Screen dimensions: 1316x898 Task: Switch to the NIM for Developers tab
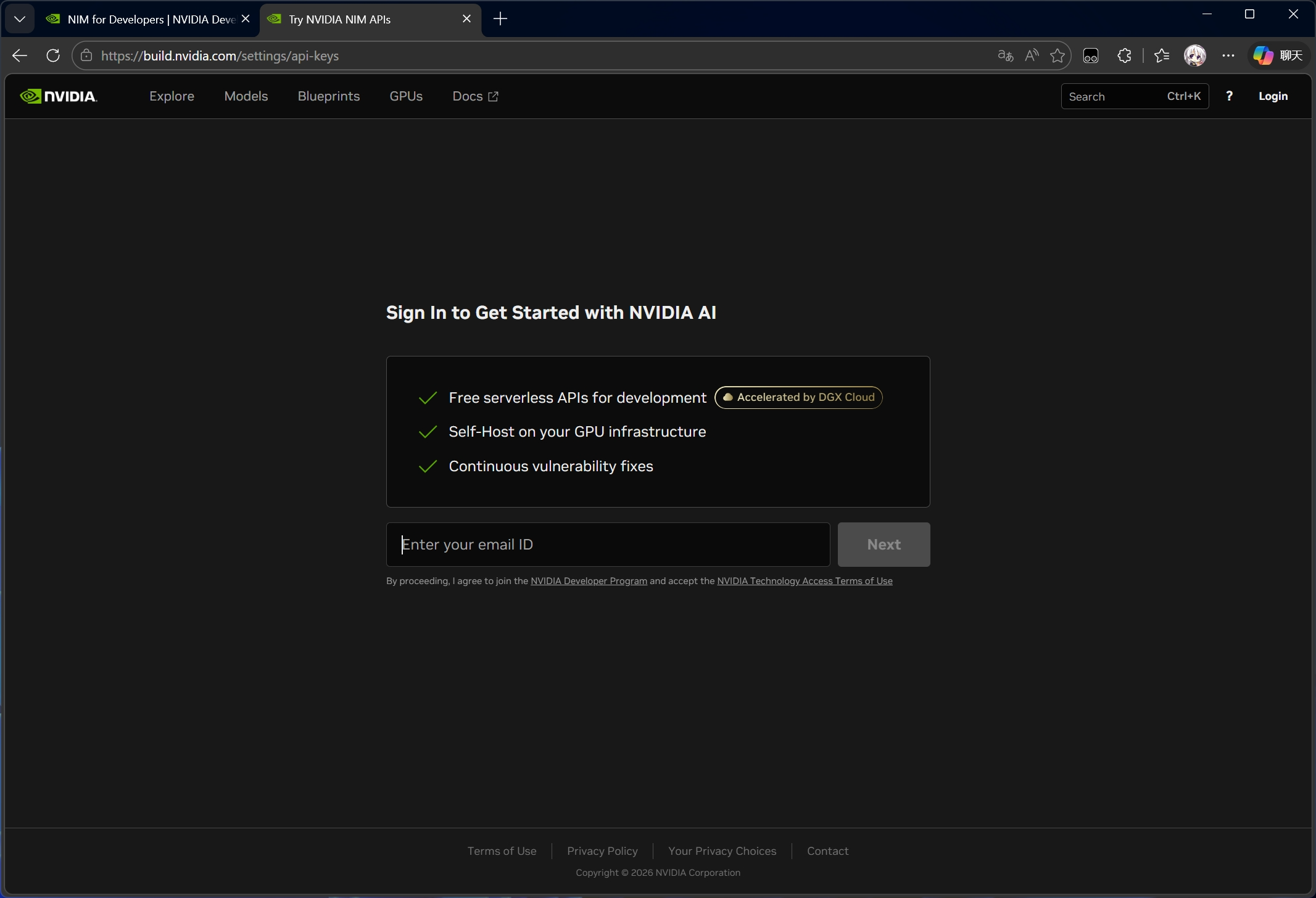142,19
